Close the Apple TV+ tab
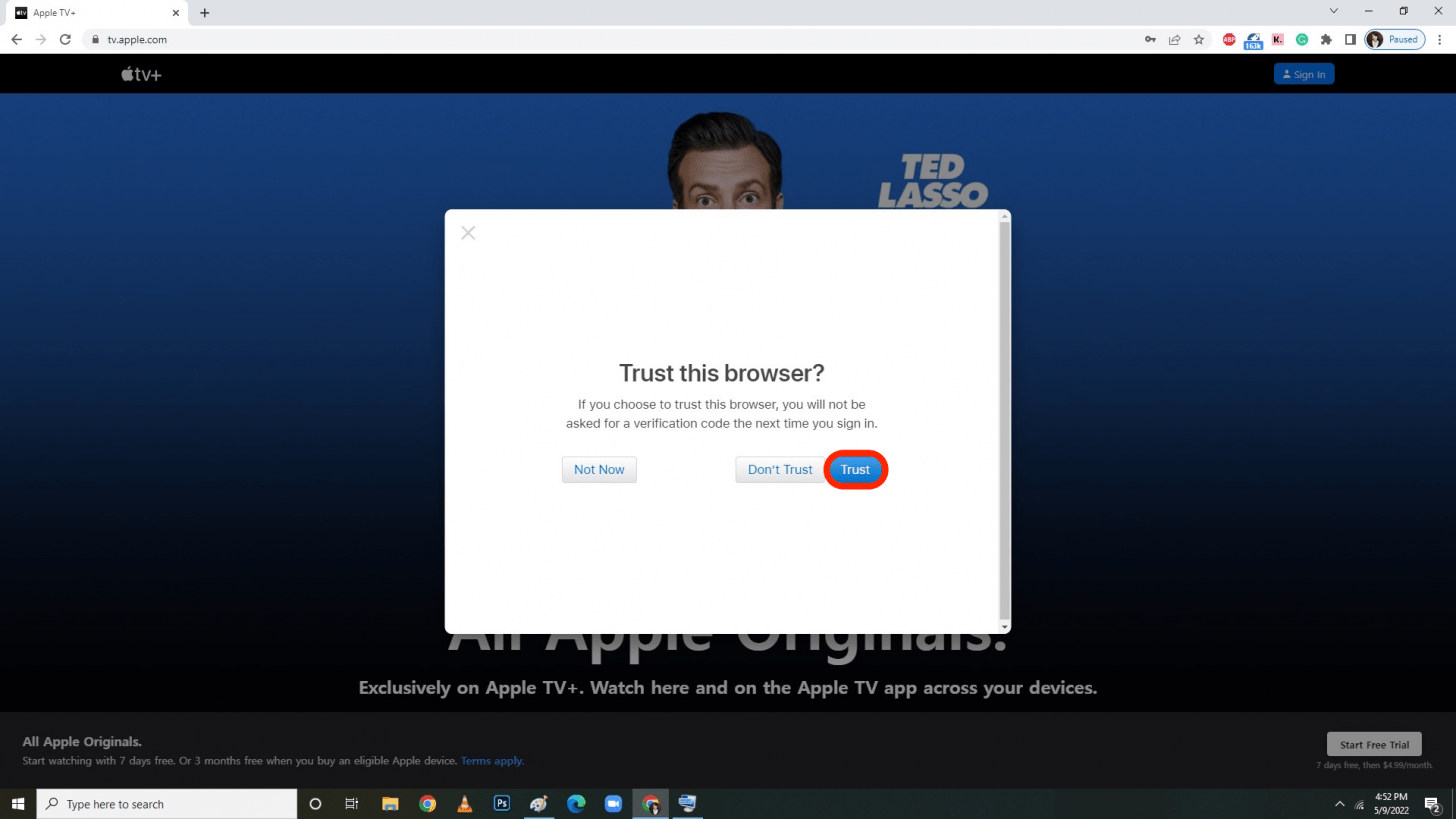Screen dimensions: 1456x819 point(175,13)
